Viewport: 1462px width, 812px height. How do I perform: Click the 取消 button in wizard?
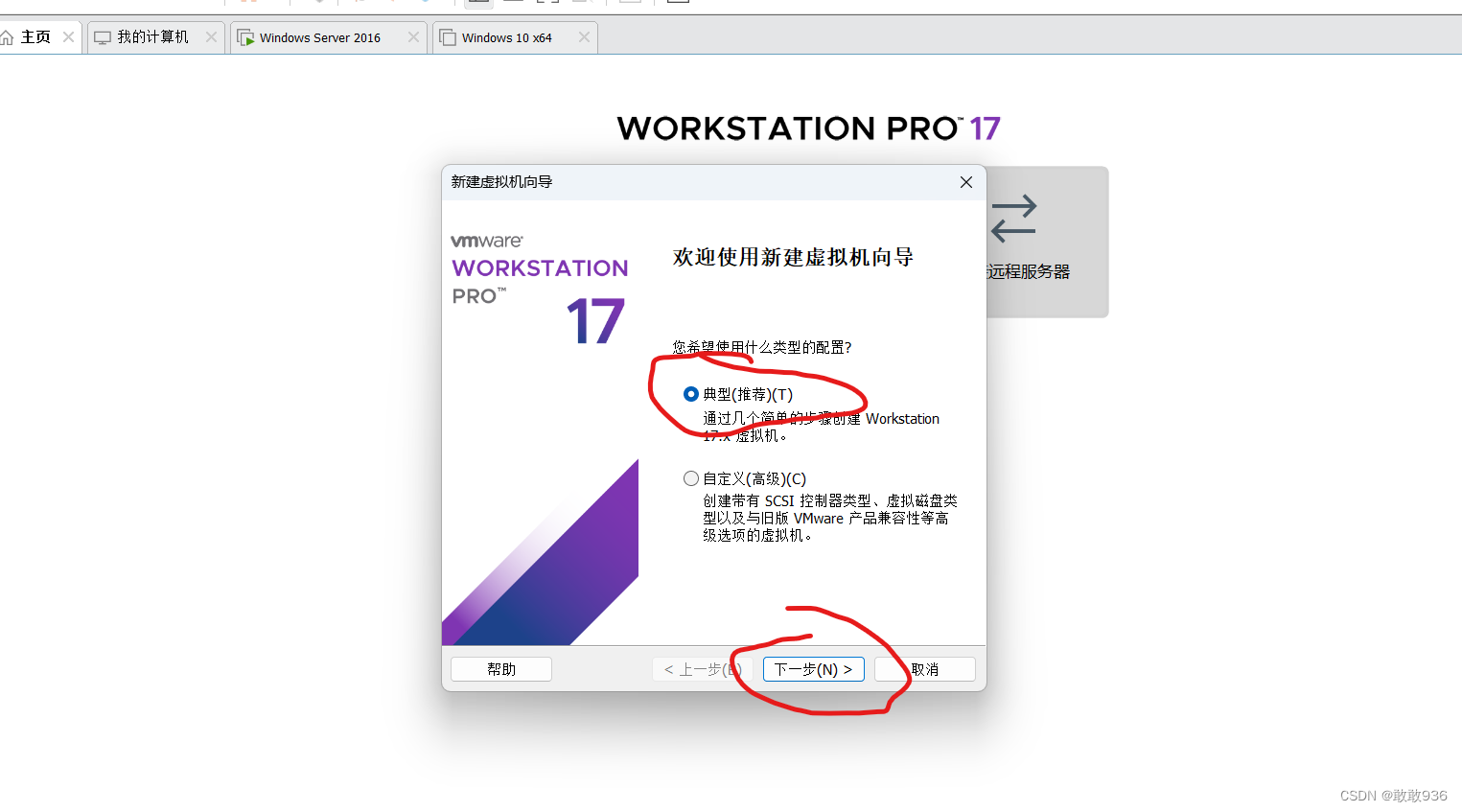(925, 669)
